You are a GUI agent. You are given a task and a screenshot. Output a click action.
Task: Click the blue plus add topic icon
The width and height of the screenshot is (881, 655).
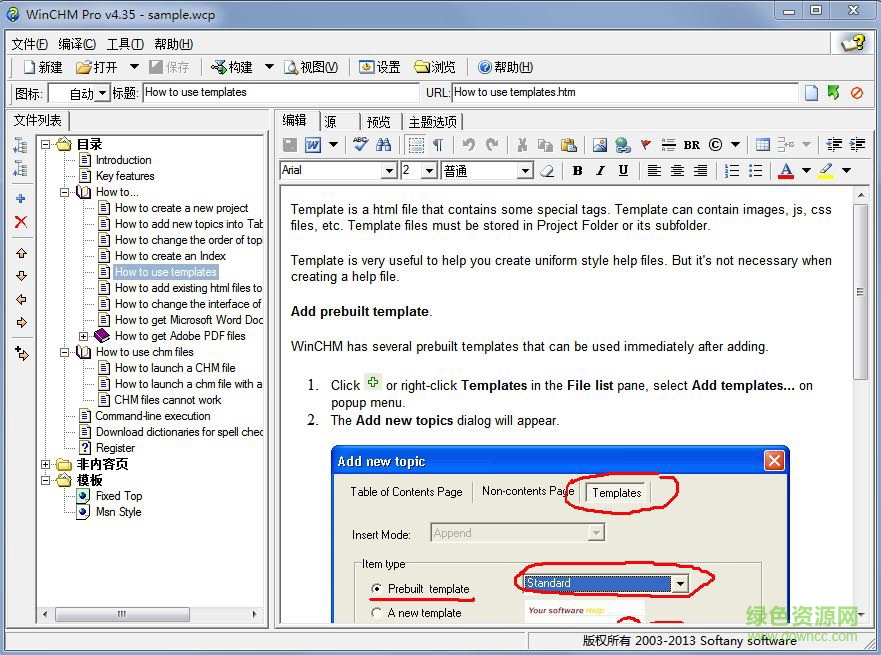tap(21, 199)
